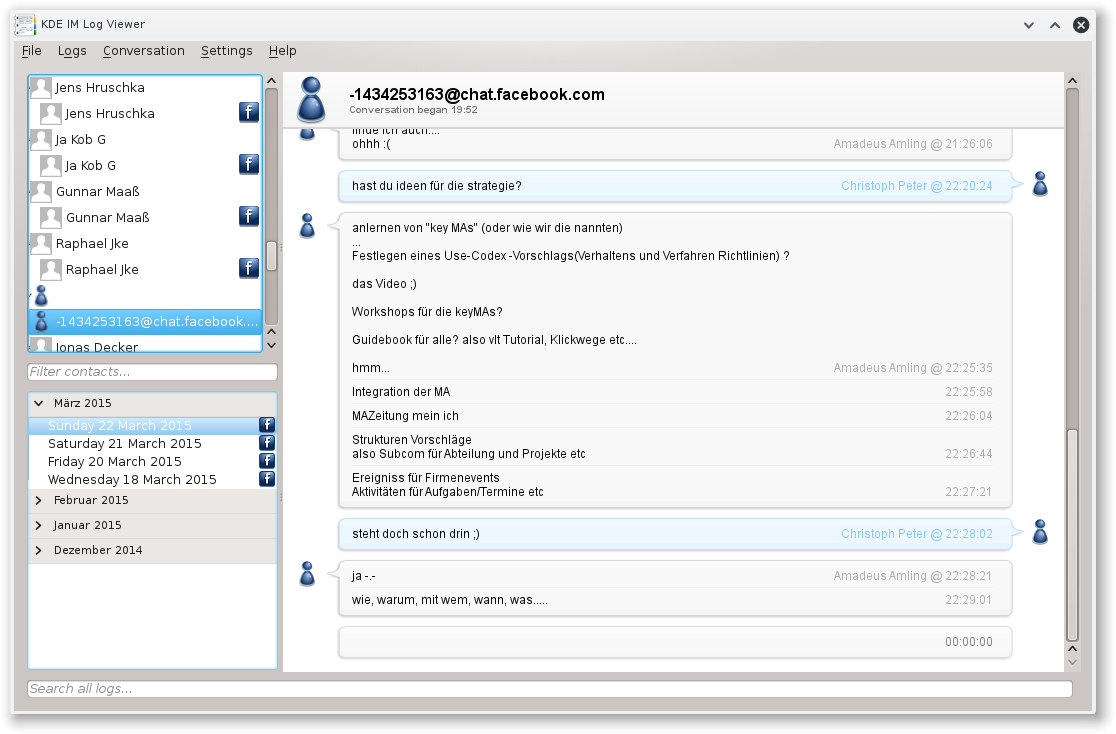1116x734 pixels.
Task: Click Facebook icon on Sunday 22 March row
Action: (267, 425)
